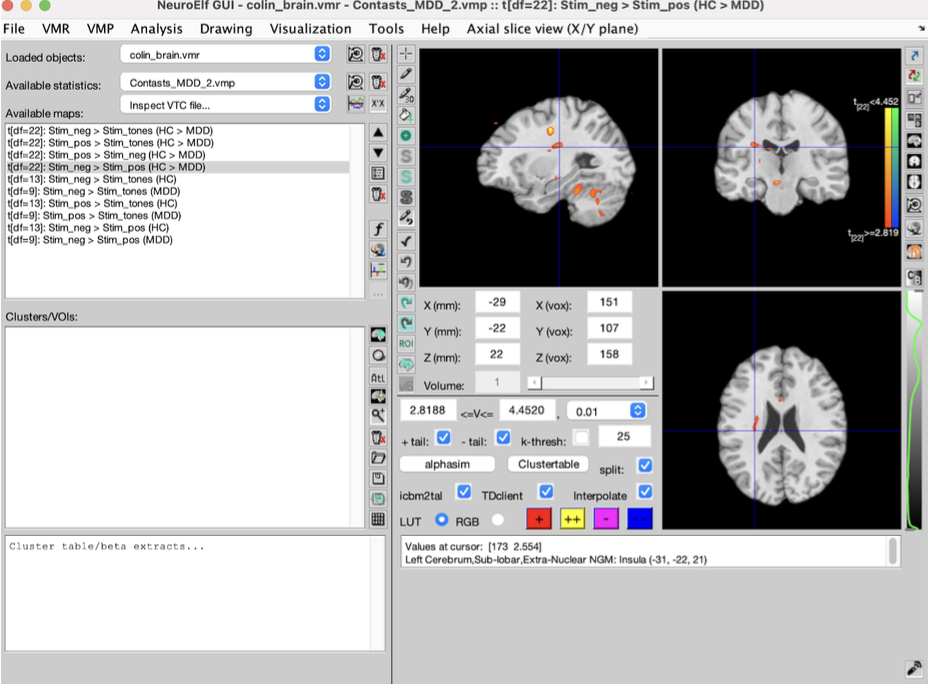
Task: Open the VMR menu
Action: pos(56,28)
